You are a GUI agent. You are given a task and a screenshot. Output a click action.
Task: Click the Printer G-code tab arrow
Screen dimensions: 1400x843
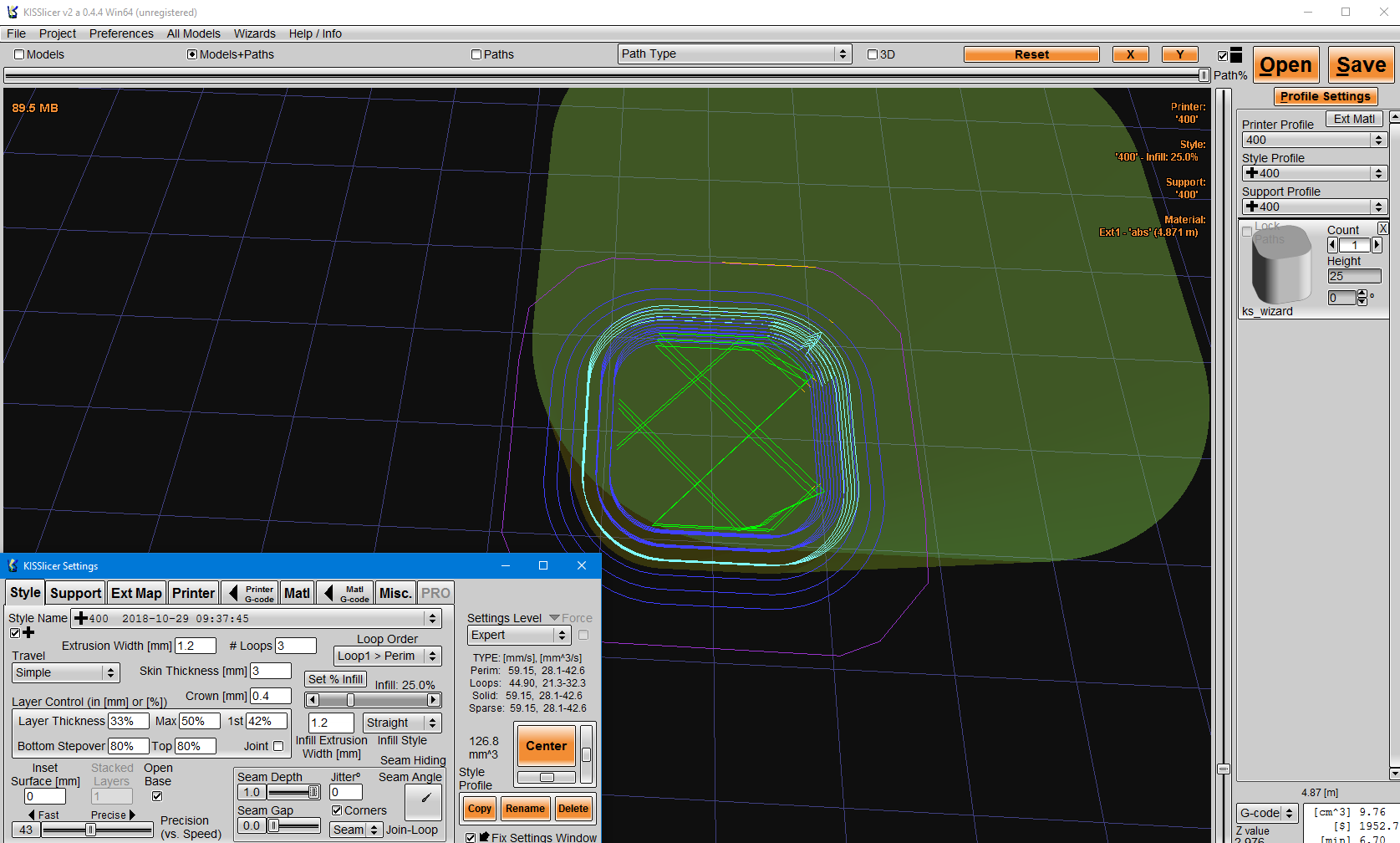(x=233, y=593)
